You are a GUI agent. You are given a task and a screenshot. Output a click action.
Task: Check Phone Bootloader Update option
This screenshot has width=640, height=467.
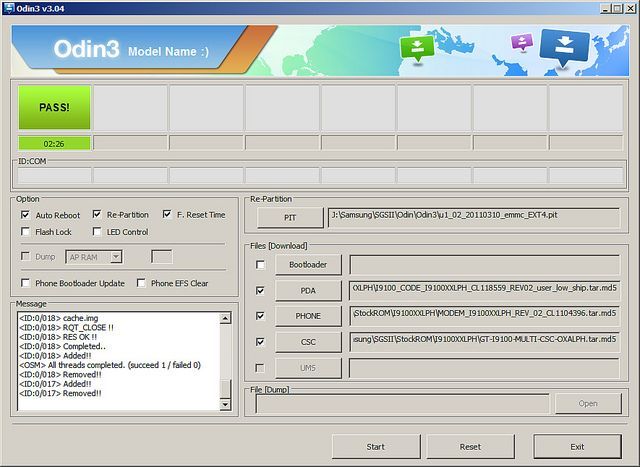point(25,282)
